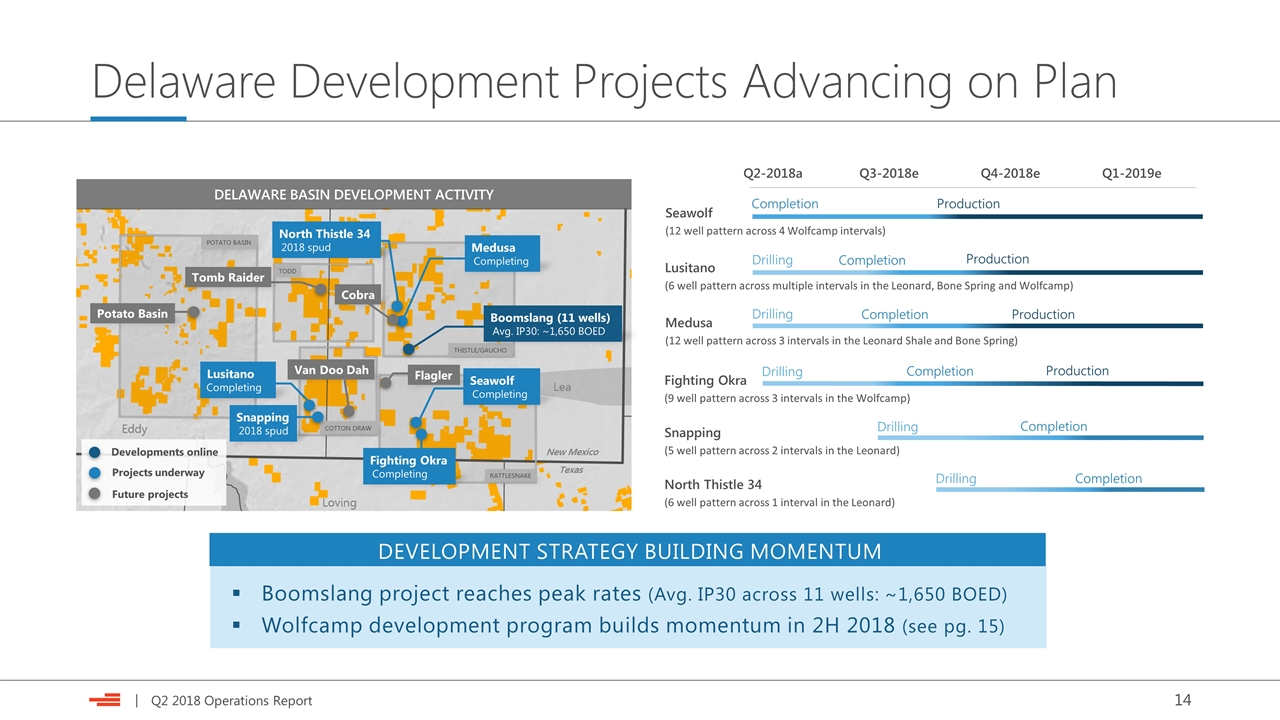1280x720 pixels.
Task: Click Lusitano row Drilling phase label
Action: click(772, 260)
